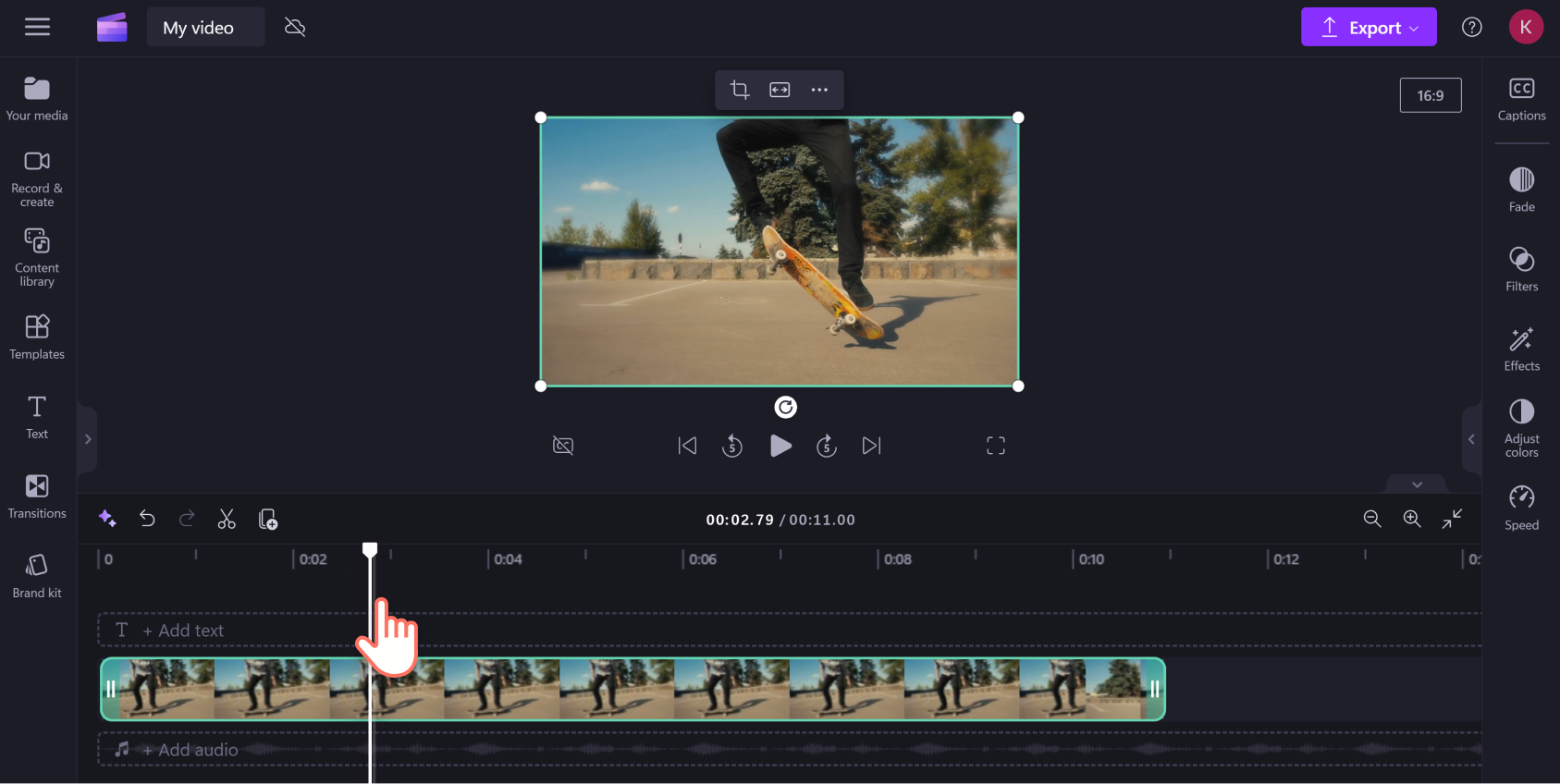Open the Speed panel

point(1521,508)
